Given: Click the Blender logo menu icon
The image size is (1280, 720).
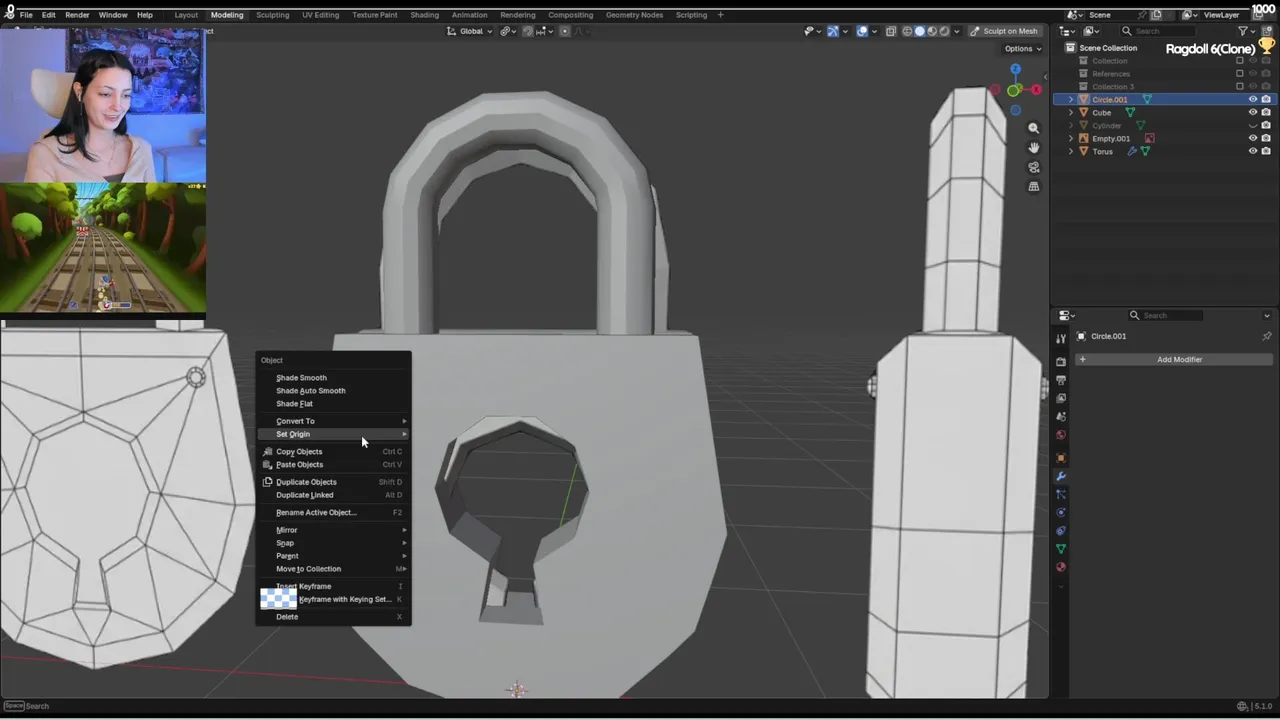Looking at the screenshot, I should pyautogui.click(x=9, y=15).
